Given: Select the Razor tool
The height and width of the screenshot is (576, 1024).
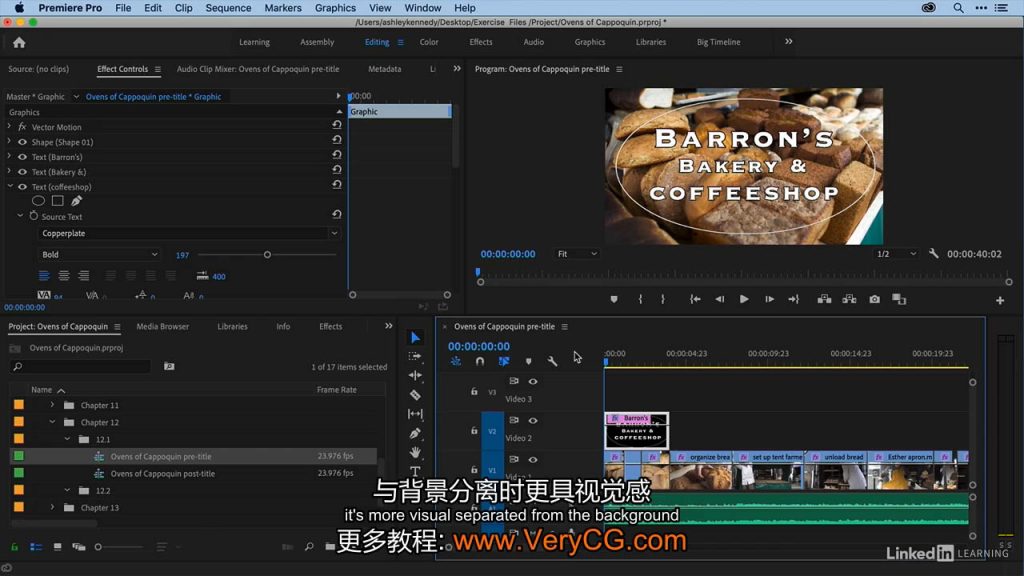Looking at the screenshot, I should click(x=415, y=394).
